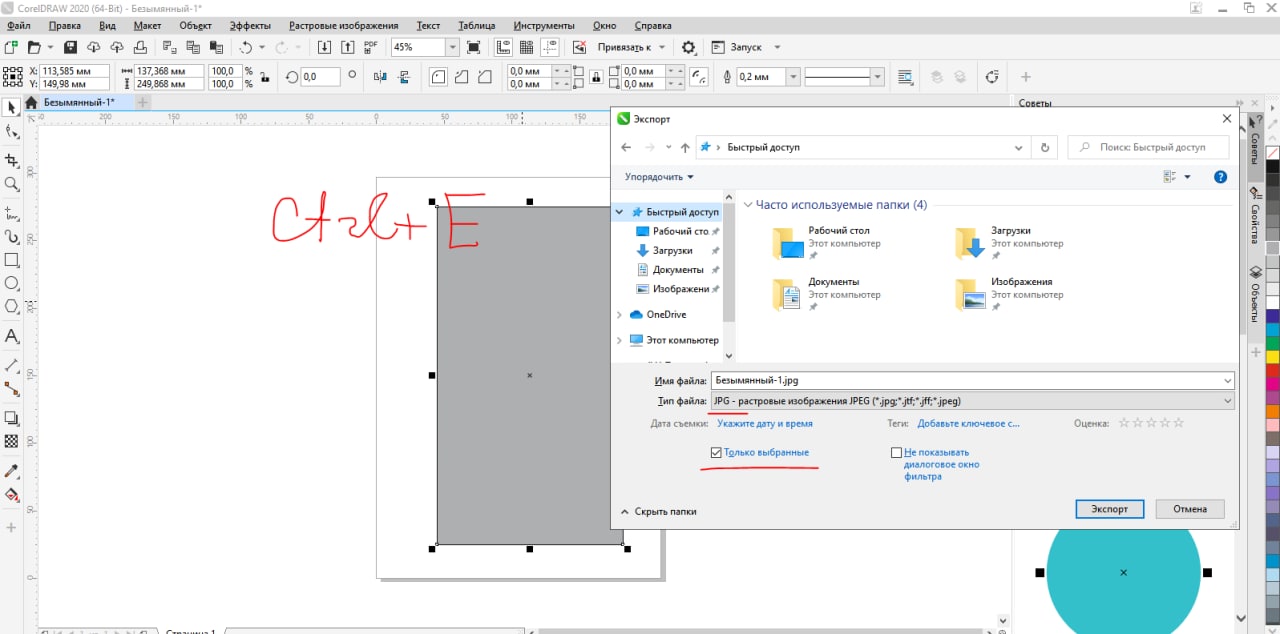The image size is (1280, 634).
Task: Click the Publish to PDF icon
Action: click(371, 47)
